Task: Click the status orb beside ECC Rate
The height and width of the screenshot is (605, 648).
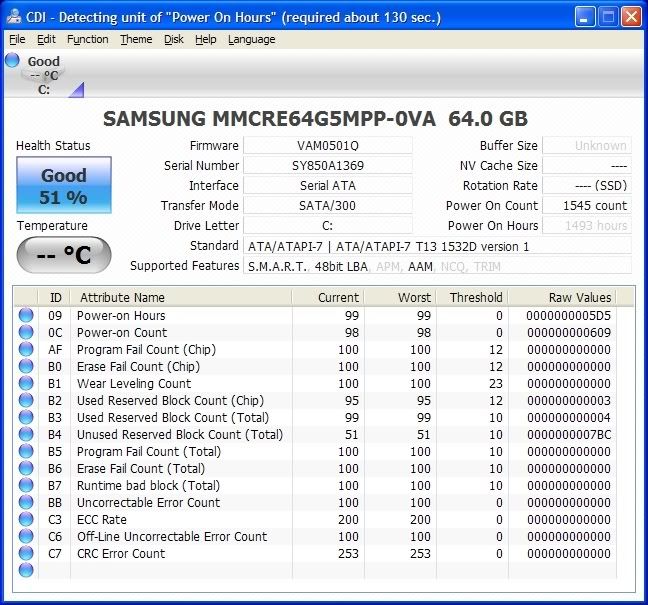Action: (x=25, y=520)
